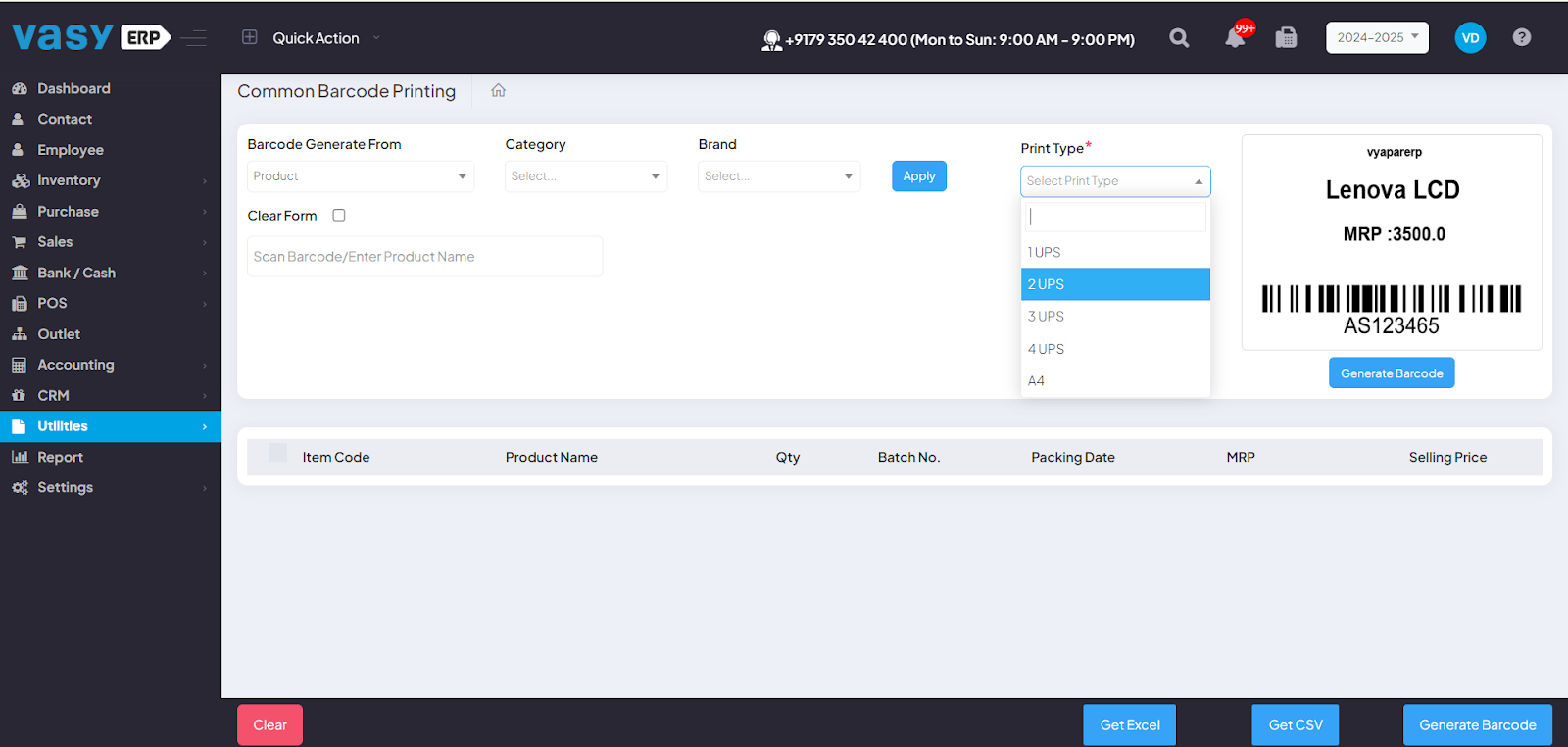Image resolution: width=1568 pixels, height=747 pixels.
Task: Click the Quick Action plus icon
Action: pyautogui.click(x=250, y=37)
